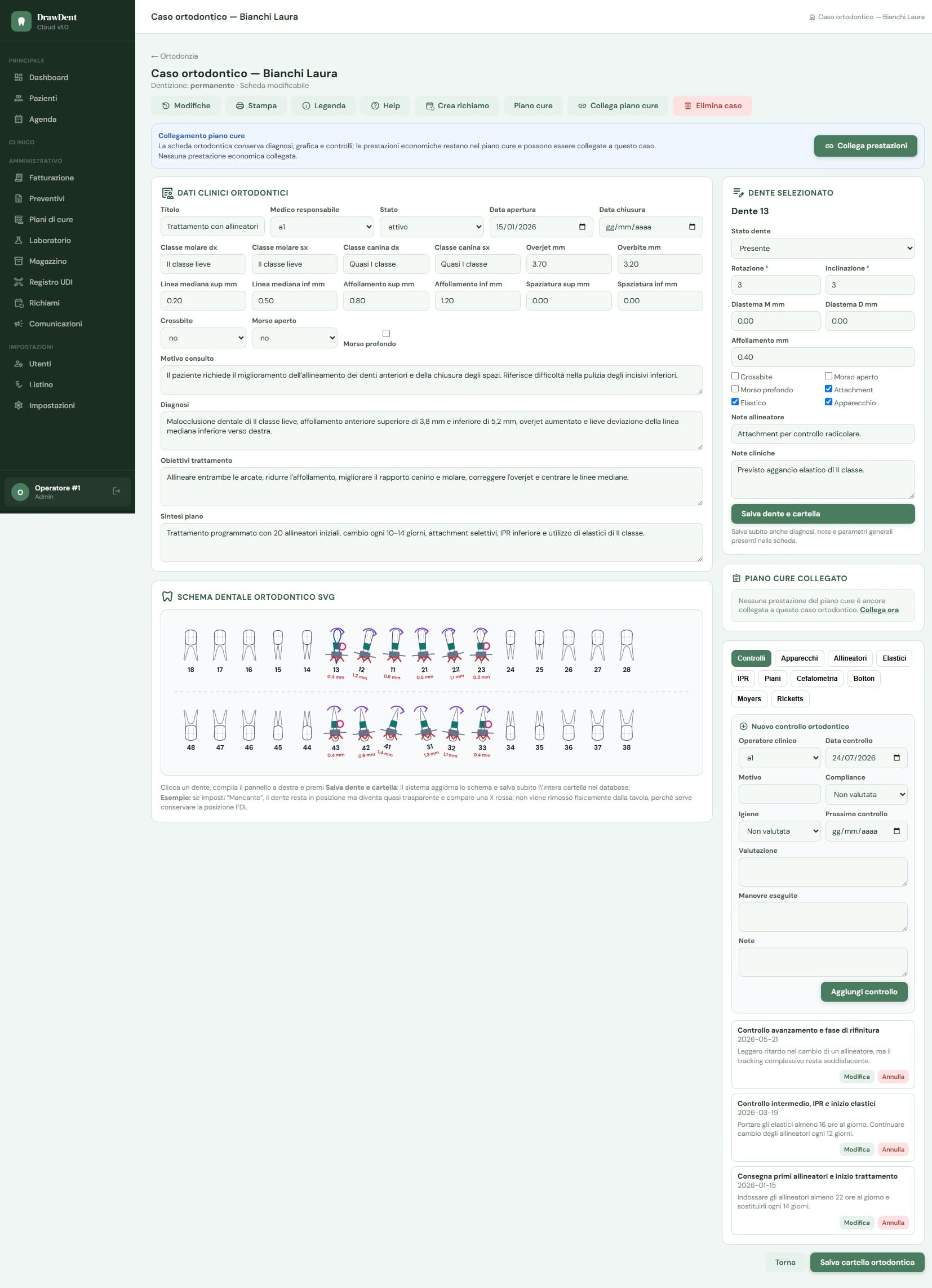Open Laboratorio section

[x=68, y=240]
